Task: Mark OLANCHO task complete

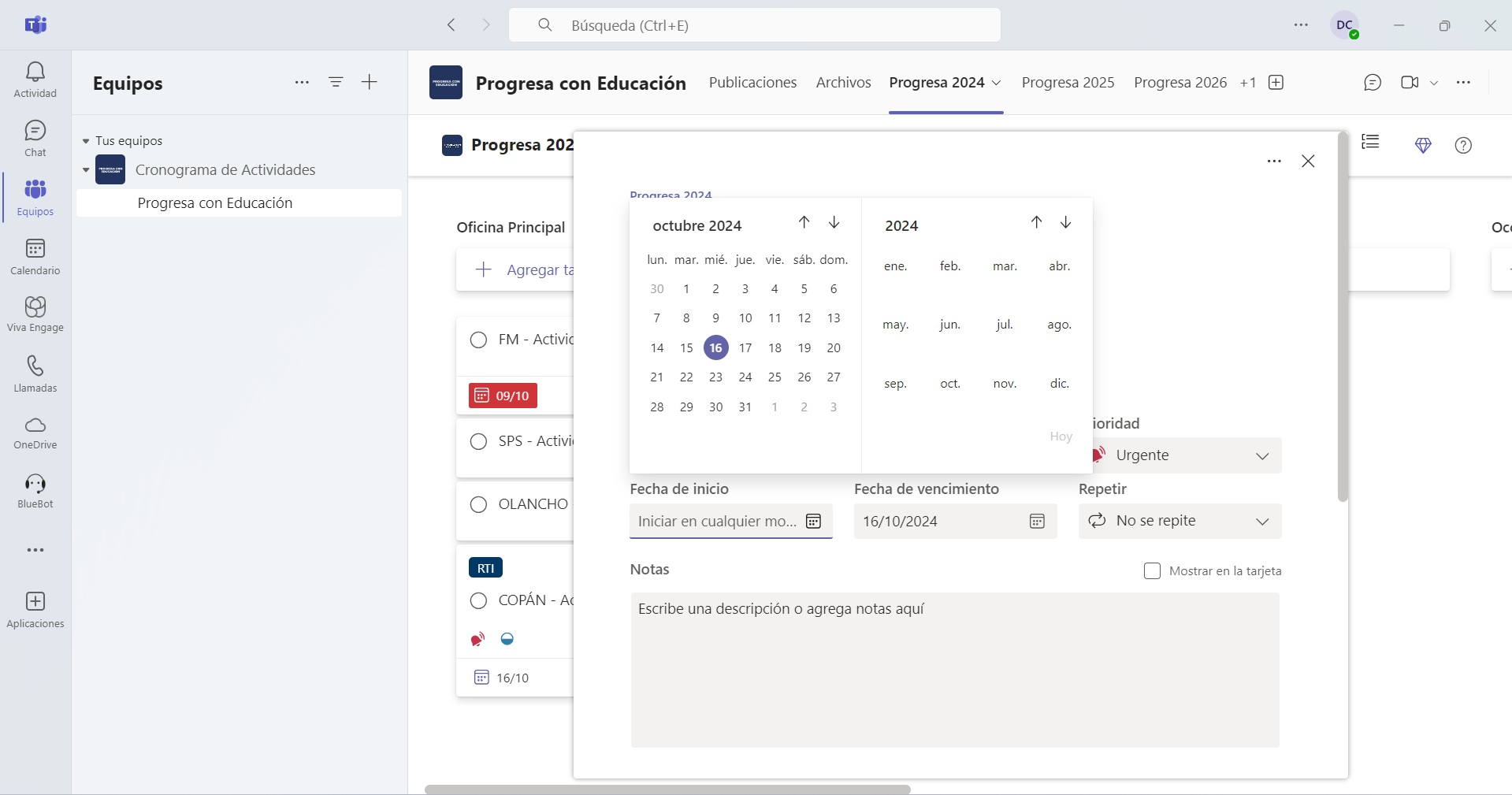Action: [x=478, y=504]
